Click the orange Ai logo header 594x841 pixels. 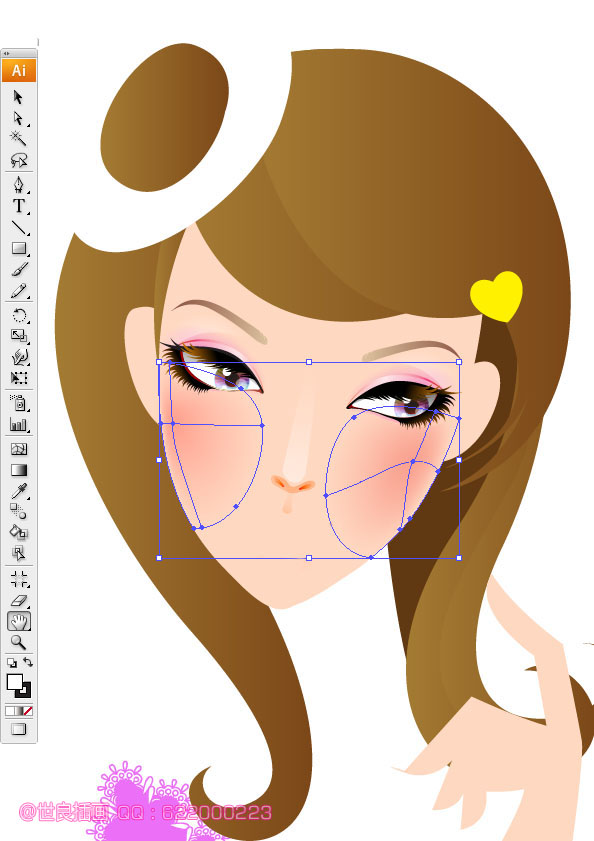click(19, 70)
